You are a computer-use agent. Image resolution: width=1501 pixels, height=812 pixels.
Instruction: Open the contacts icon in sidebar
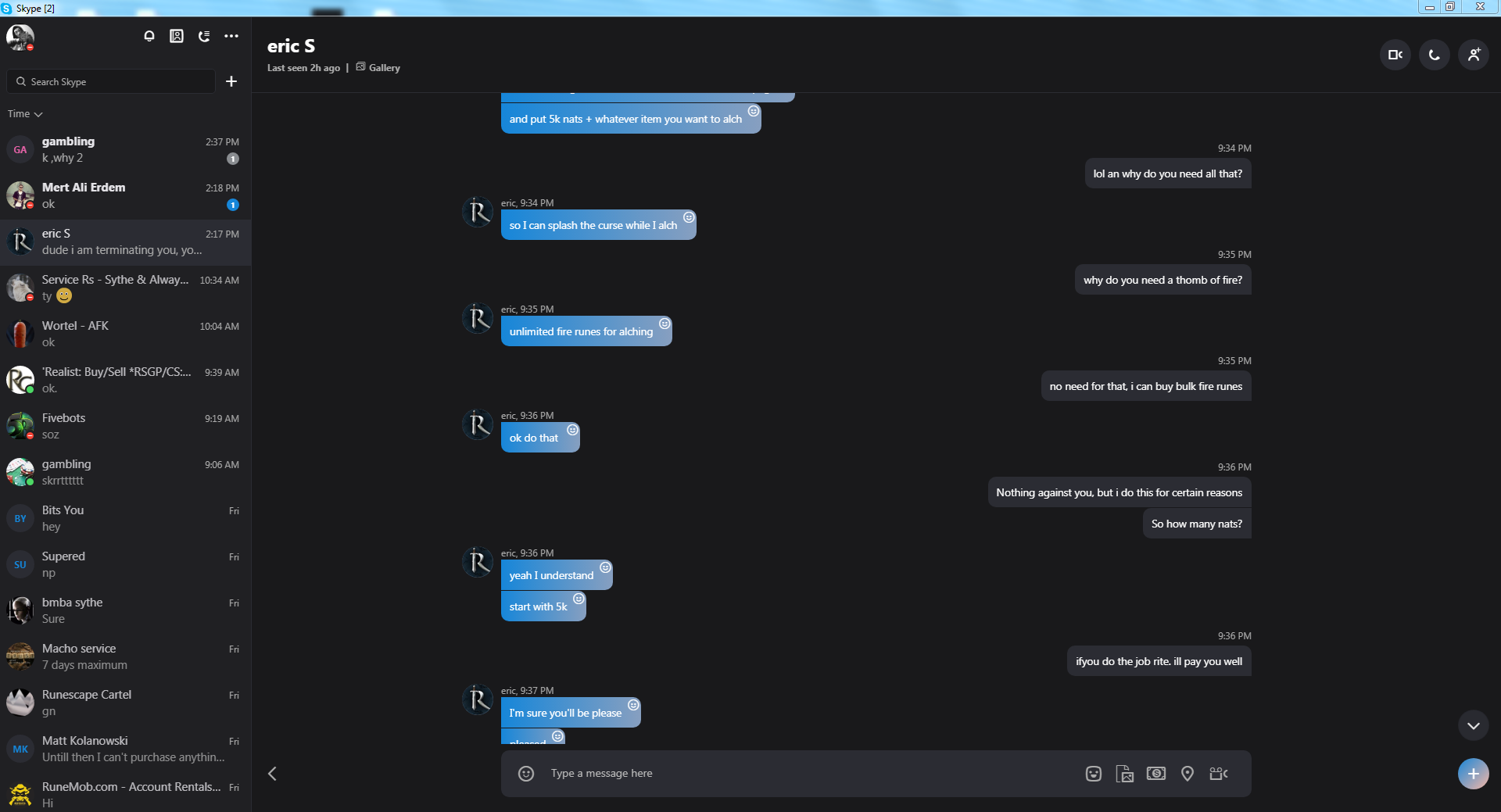click(x=177, y=36)
